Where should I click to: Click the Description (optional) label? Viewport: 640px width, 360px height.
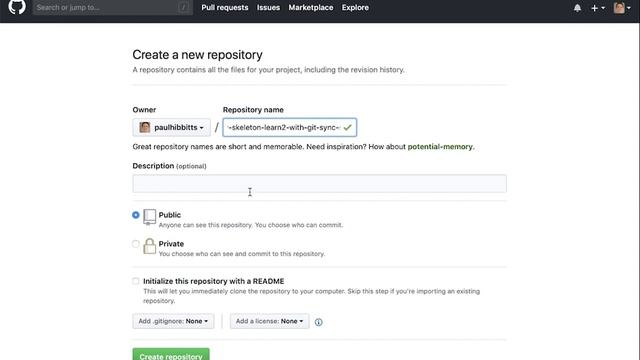[x=169, y=166]
